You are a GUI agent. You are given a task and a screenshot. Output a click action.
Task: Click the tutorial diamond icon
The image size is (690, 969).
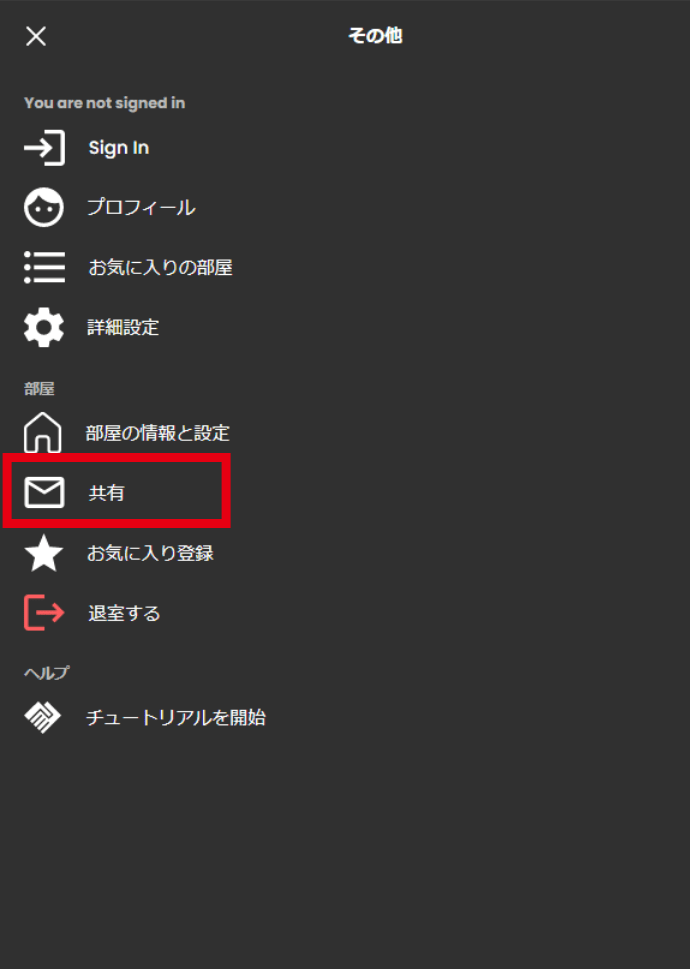42,717
